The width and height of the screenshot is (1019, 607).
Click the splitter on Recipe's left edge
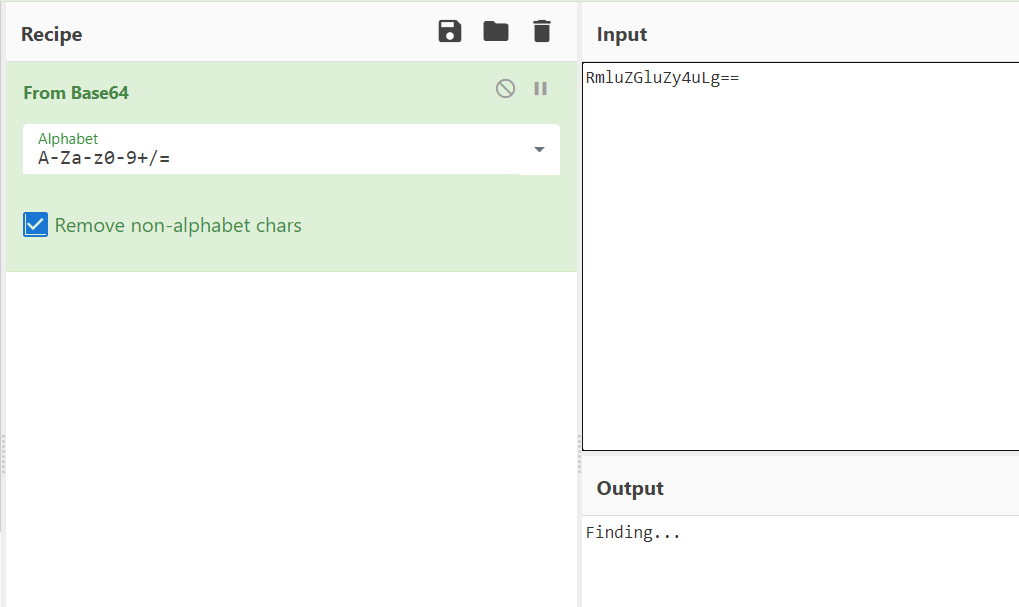coord(3,453)
